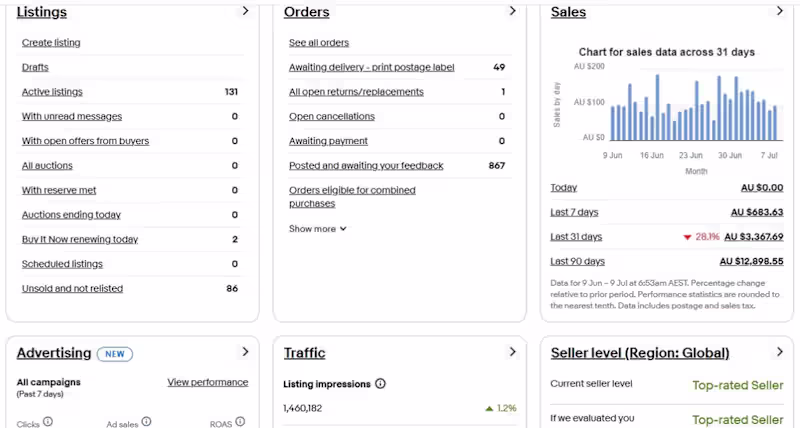Click the sales bar chart area

pyautogui.click(x=696, y=107)
